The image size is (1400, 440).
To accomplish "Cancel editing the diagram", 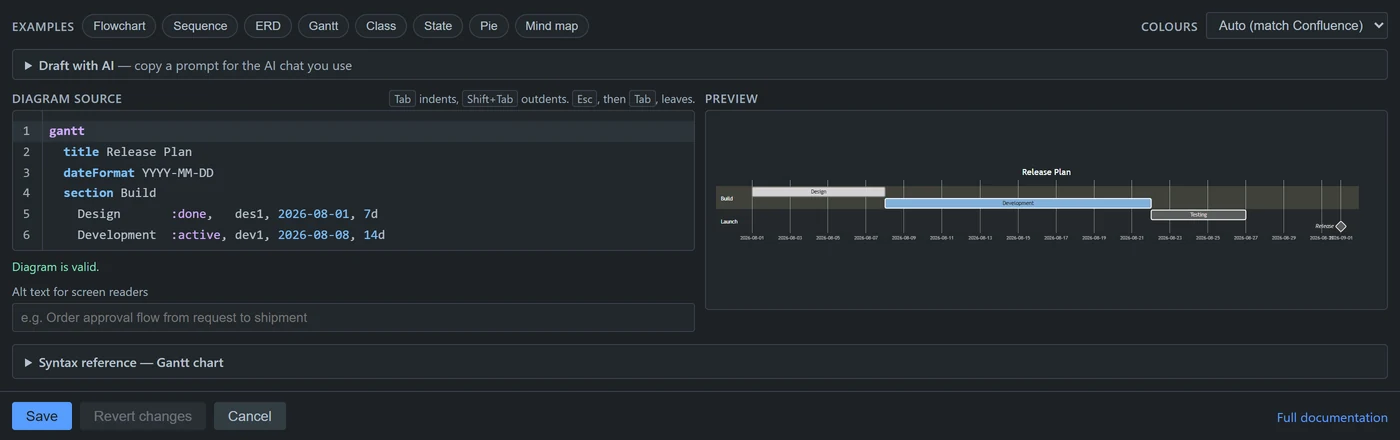I will pos(250,416).
